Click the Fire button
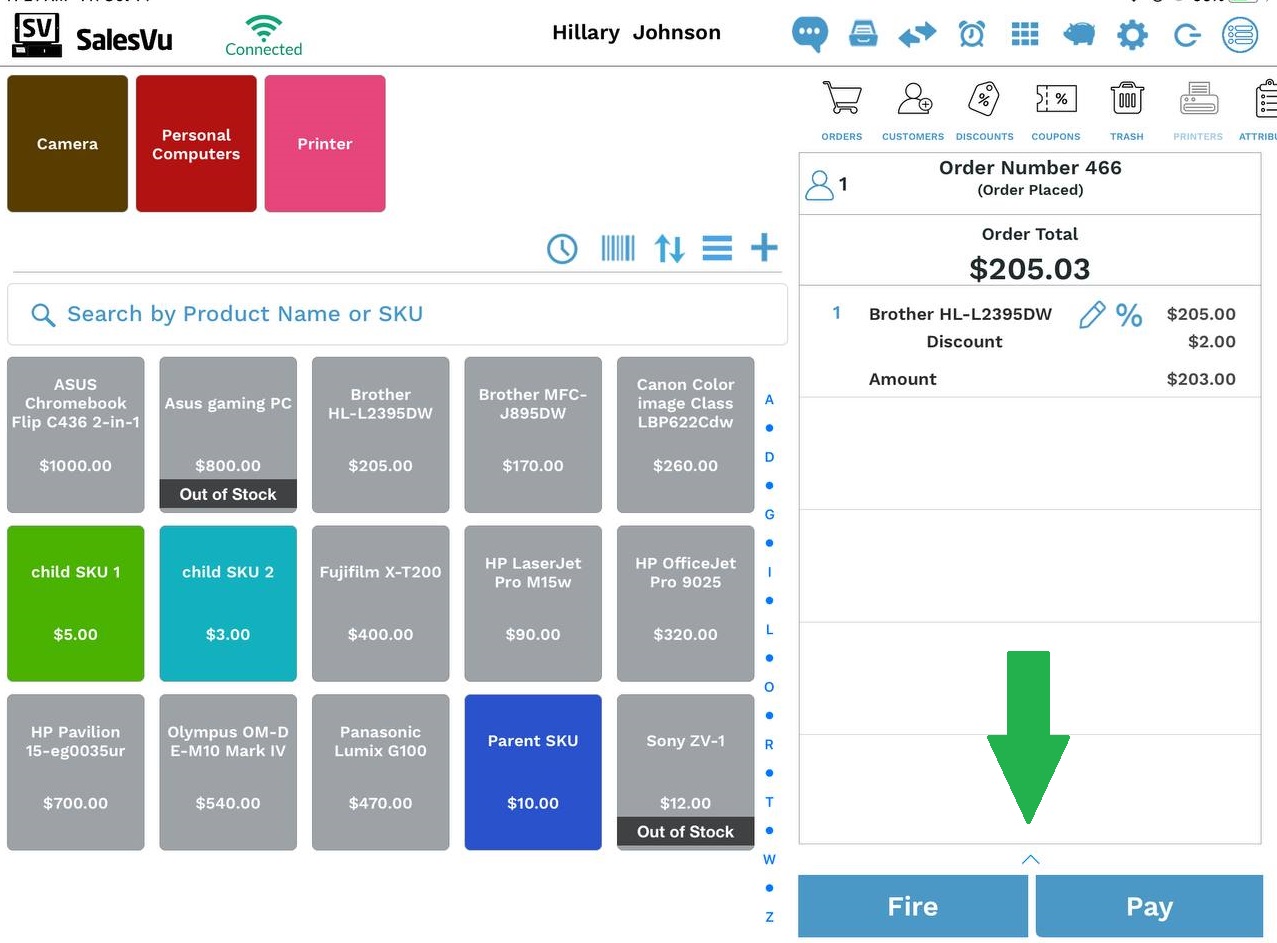This screenshot has height=943, width=1277. pos(913,906)
